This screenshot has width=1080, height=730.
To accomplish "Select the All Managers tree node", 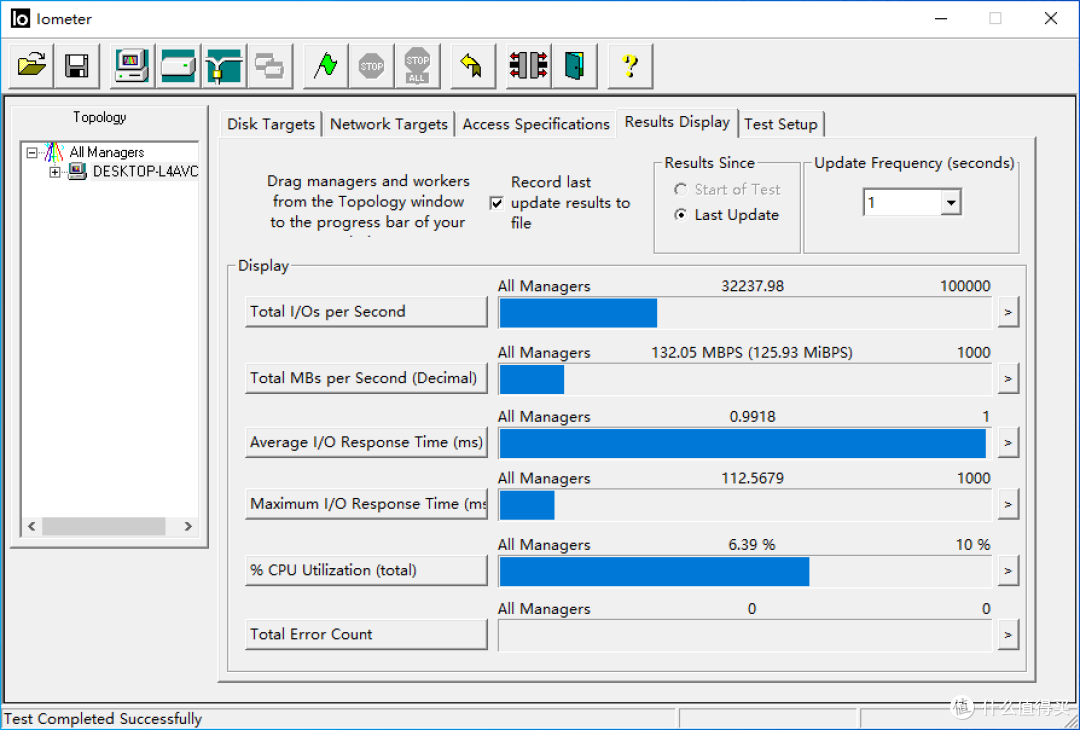I will (x=107, y=152).
